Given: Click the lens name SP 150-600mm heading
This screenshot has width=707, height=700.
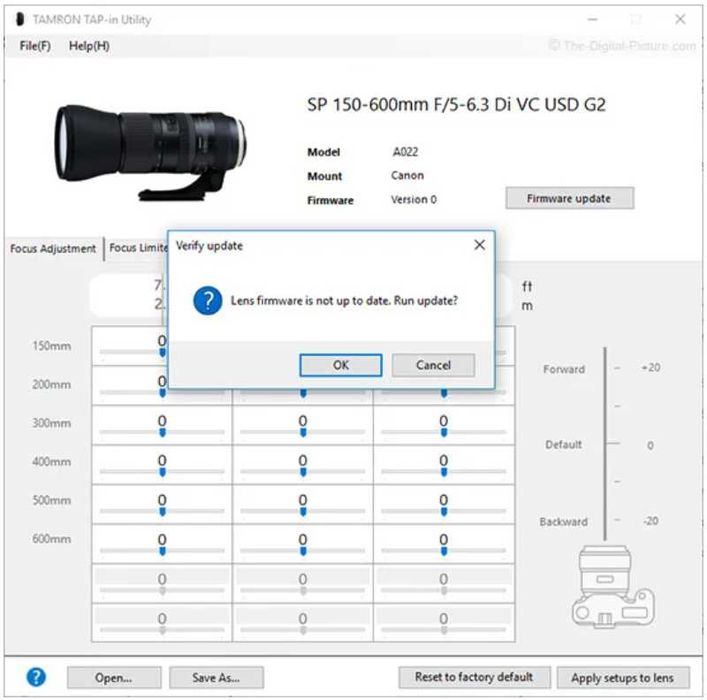Looking at the screenshot, I should 456,104.
